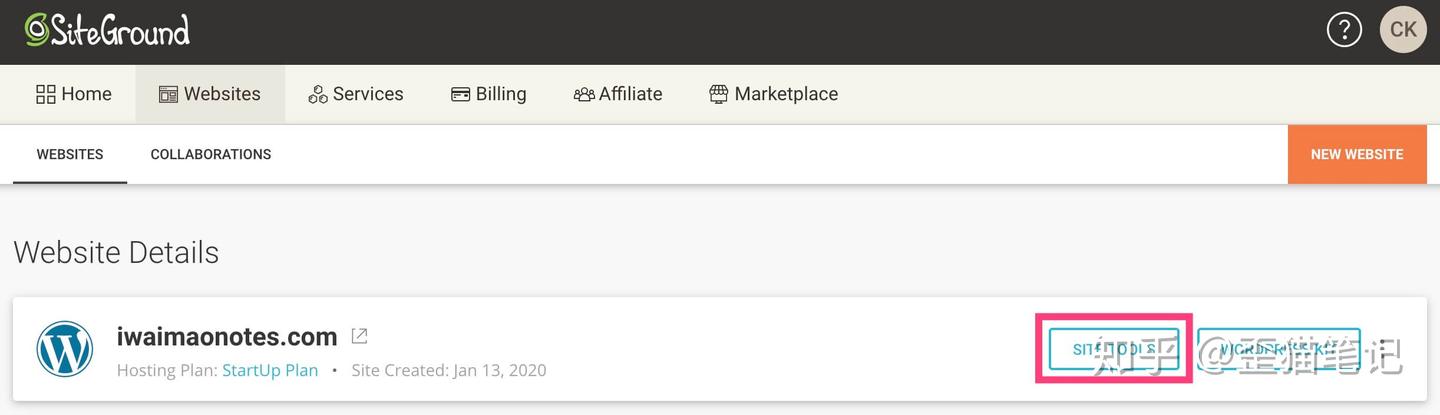Open the Services menu item

(x=356, y=94)
